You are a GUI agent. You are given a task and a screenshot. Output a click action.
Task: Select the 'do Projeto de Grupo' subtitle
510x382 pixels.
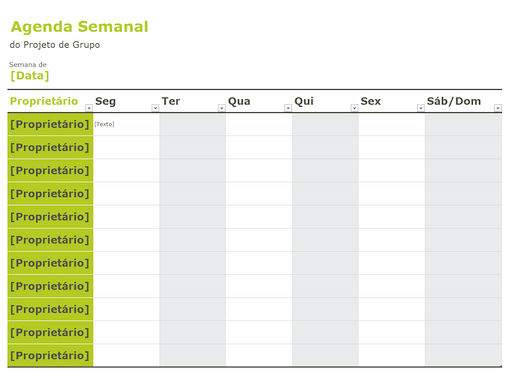point(55,45)
